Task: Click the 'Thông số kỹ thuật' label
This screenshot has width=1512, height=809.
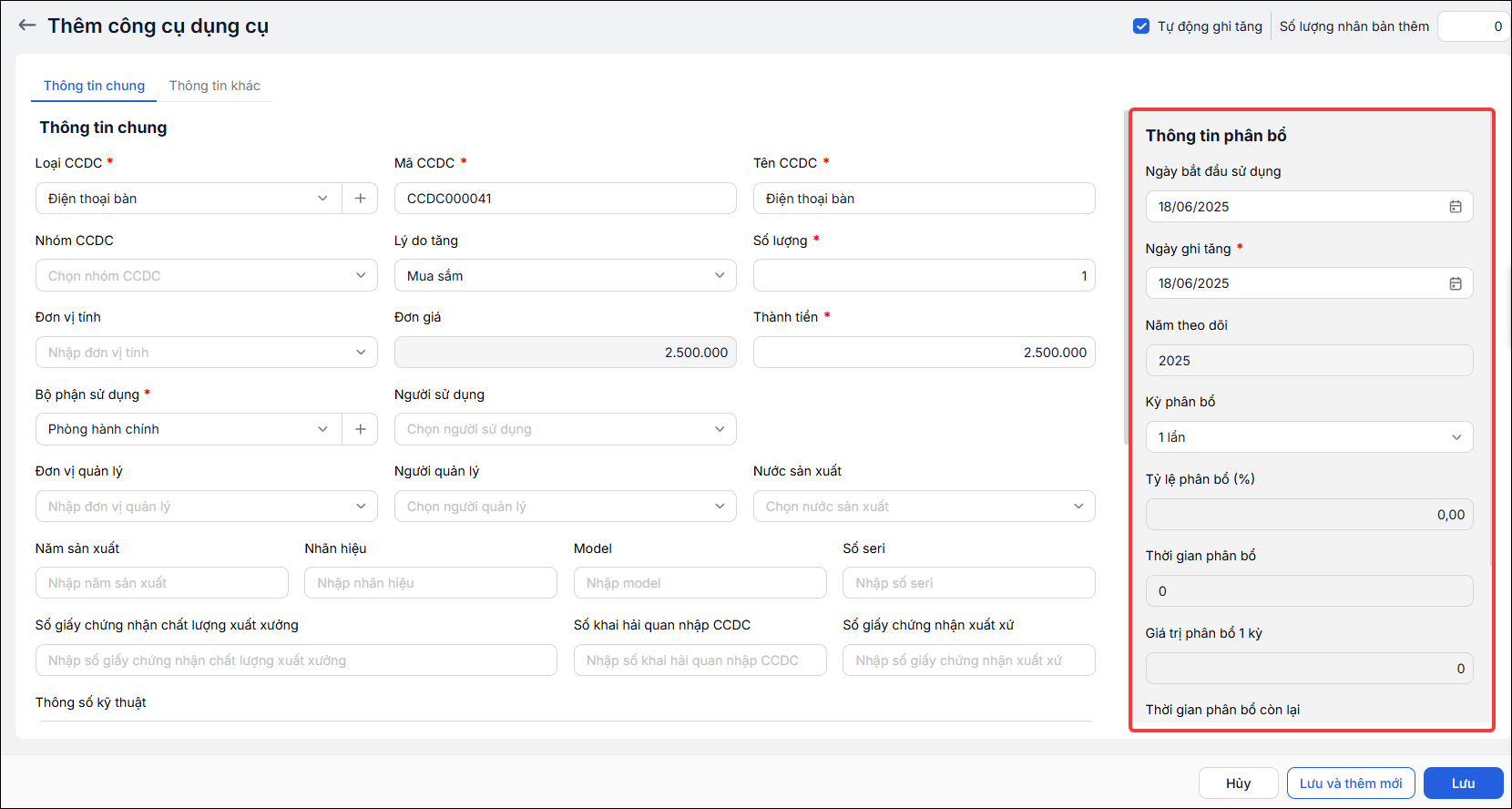Action: click(91, 702)
